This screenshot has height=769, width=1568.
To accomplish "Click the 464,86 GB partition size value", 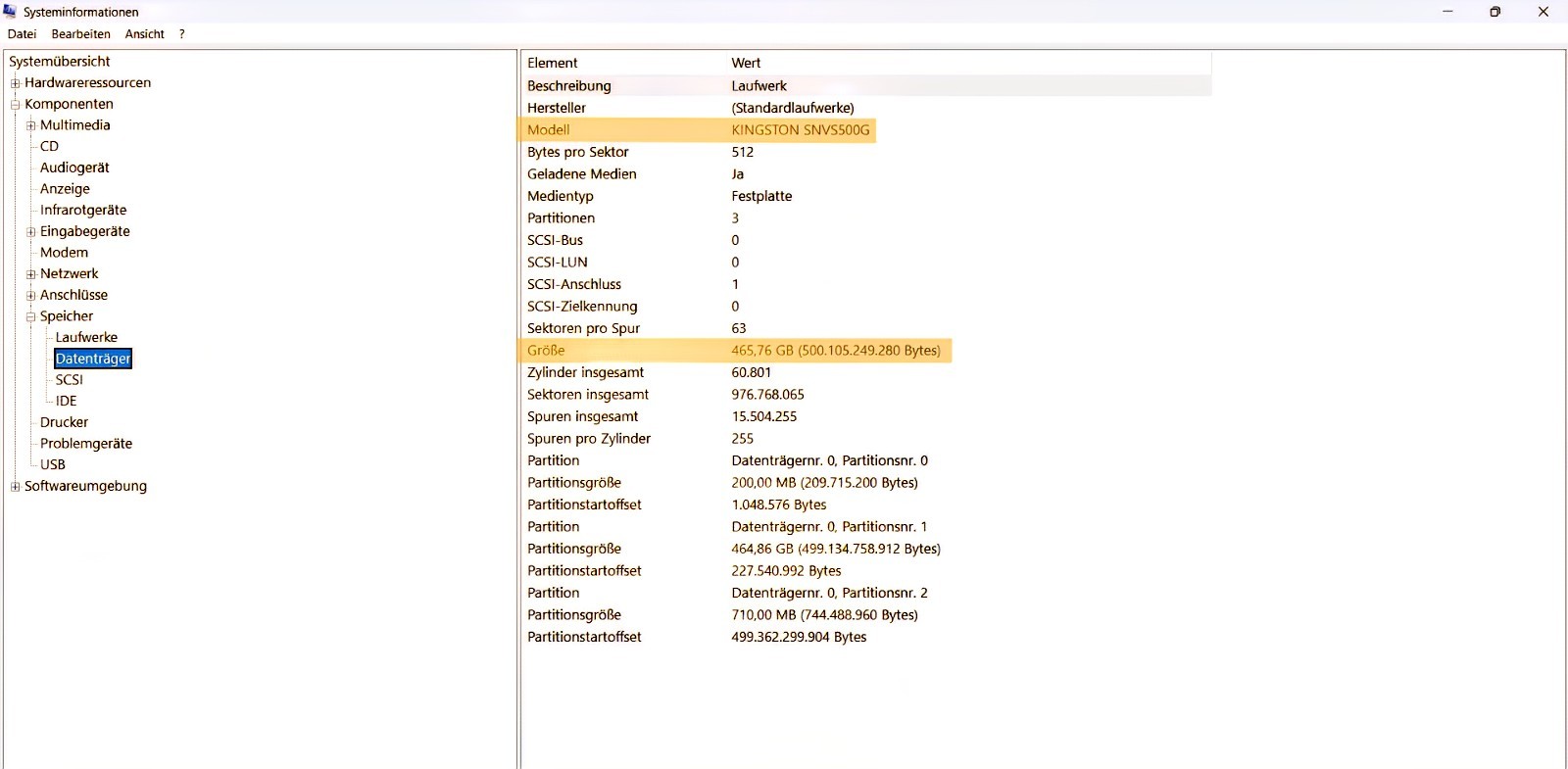I will coord(836,549).
